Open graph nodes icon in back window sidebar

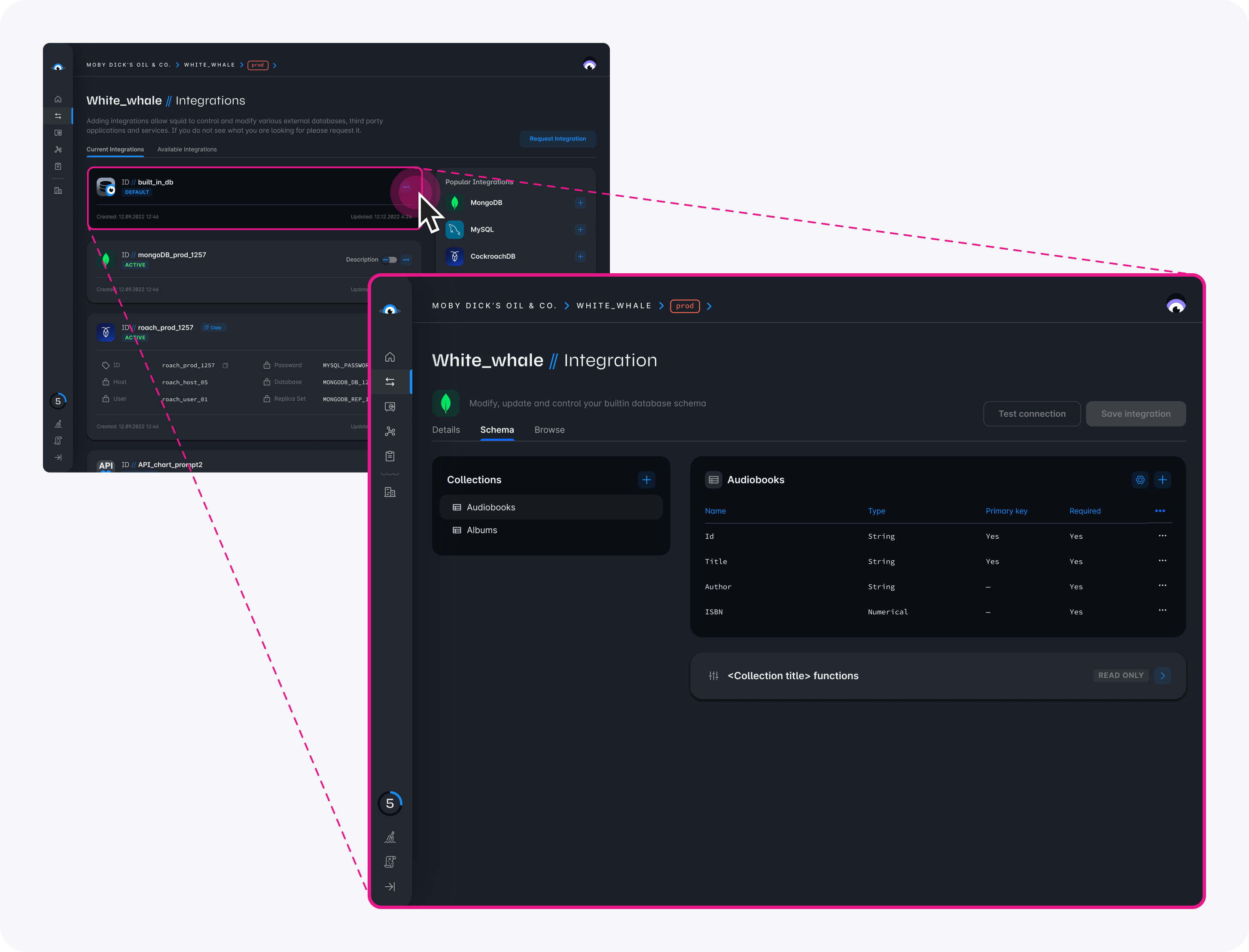pyautogui.click(x=58, y=150)
